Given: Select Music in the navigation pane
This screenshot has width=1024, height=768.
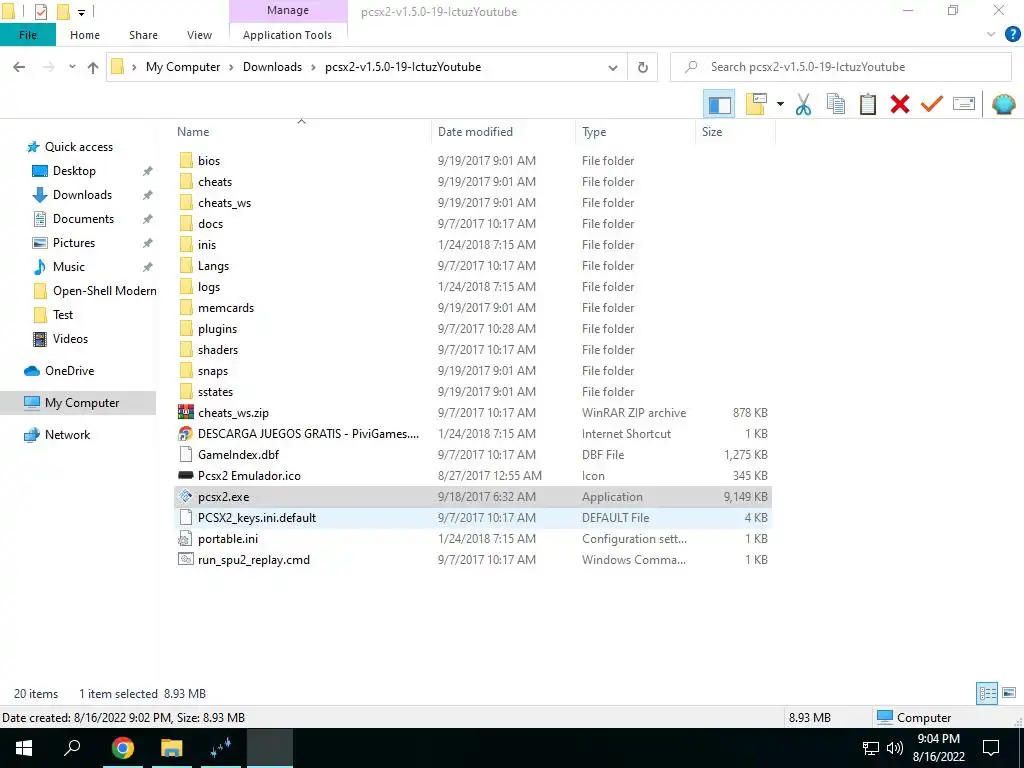Looking at the screenshot, I should pyautogui.click(x=69, y=266).
